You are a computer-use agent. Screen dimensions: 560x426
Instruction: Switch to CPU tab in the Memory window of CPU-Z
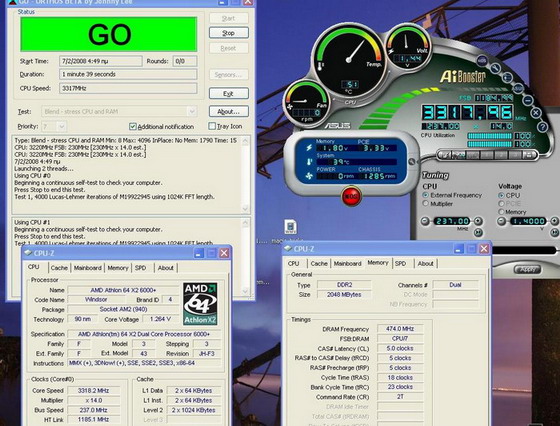tap(293, 264)
